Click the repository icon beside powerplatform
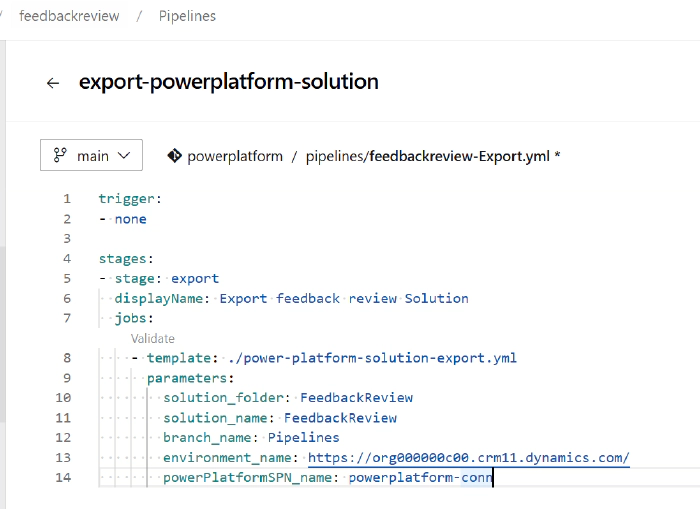 (x=174, y=156)
